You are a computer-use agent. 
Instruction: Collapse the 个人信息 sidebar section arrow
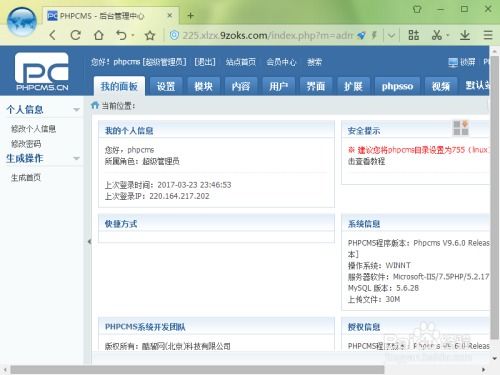76,110
